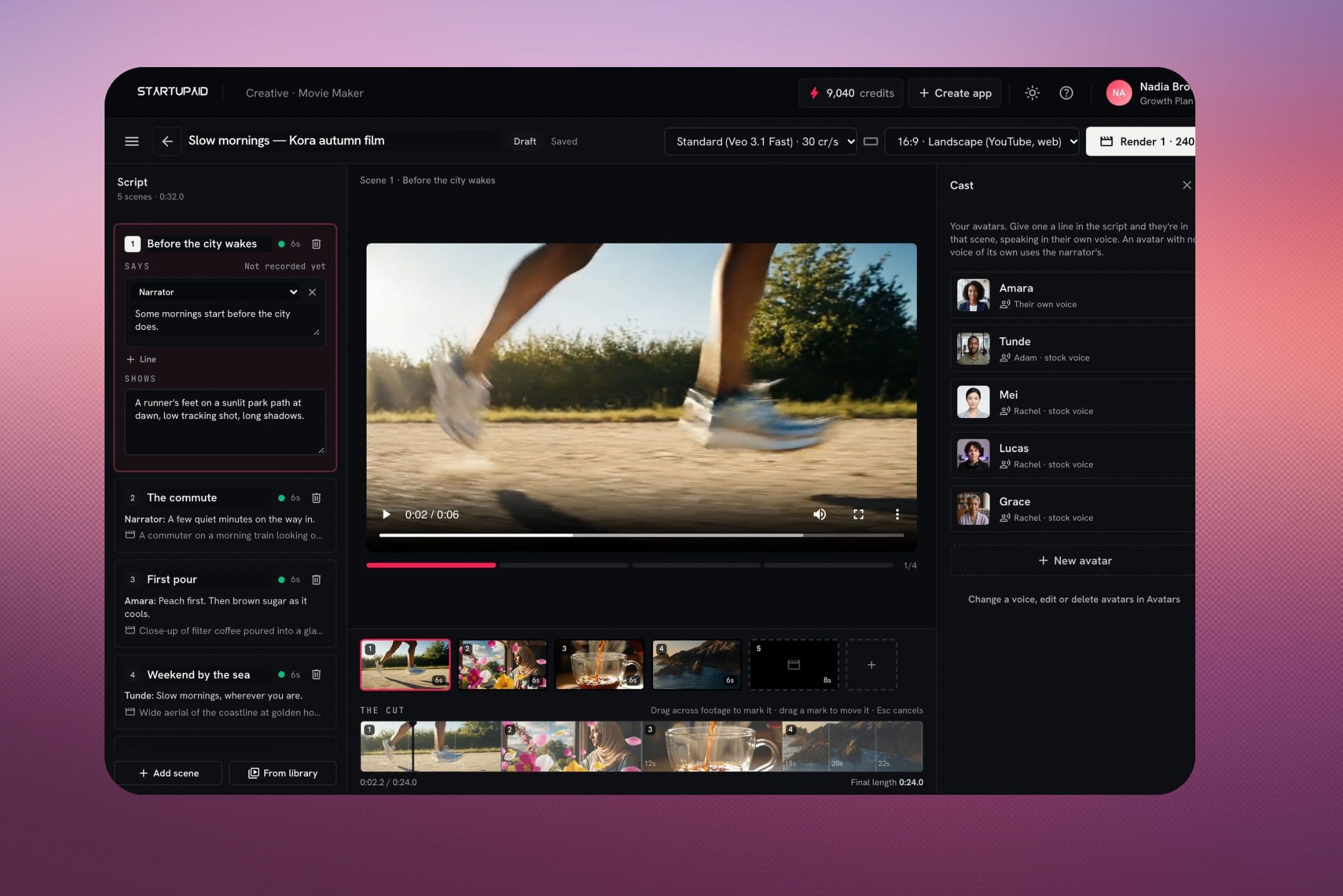The image size is (1343, 896).
Task: Open the 16:9 Landscape aspect ratio dropdown
Action: pyautogui.click(x=982, y=141)
